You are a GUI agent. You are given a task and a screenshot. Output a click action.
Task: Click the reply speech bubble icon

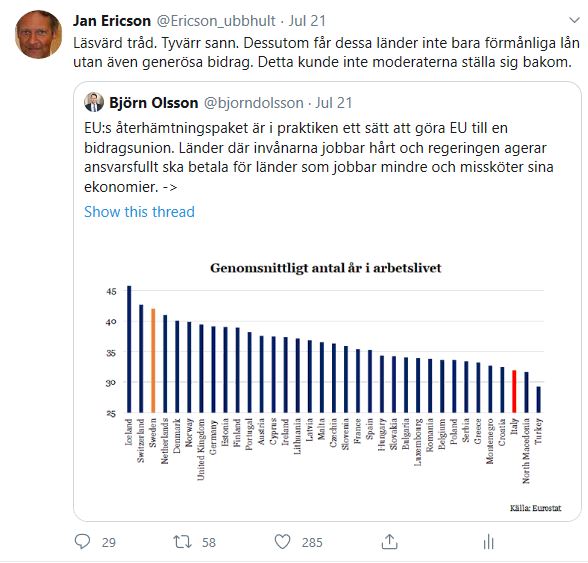pos(82,542)
